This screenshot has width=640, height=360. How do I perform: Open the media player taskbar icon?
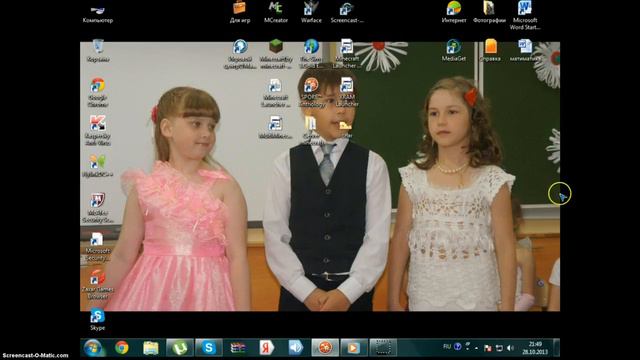point(353,348)
